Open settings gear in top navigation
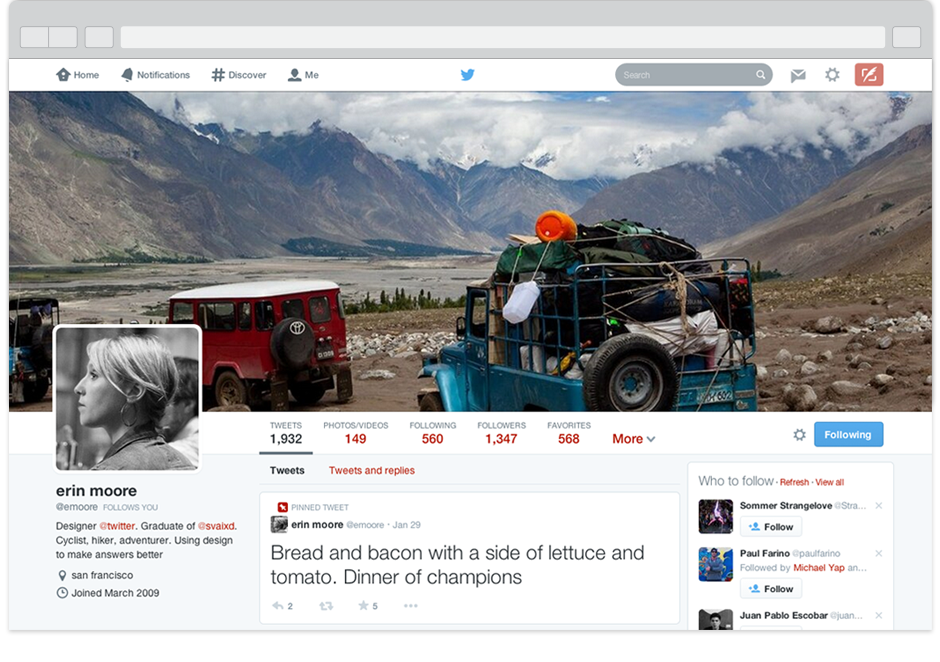This screenshot has width=940, height=662. click(x=832, y=75)
